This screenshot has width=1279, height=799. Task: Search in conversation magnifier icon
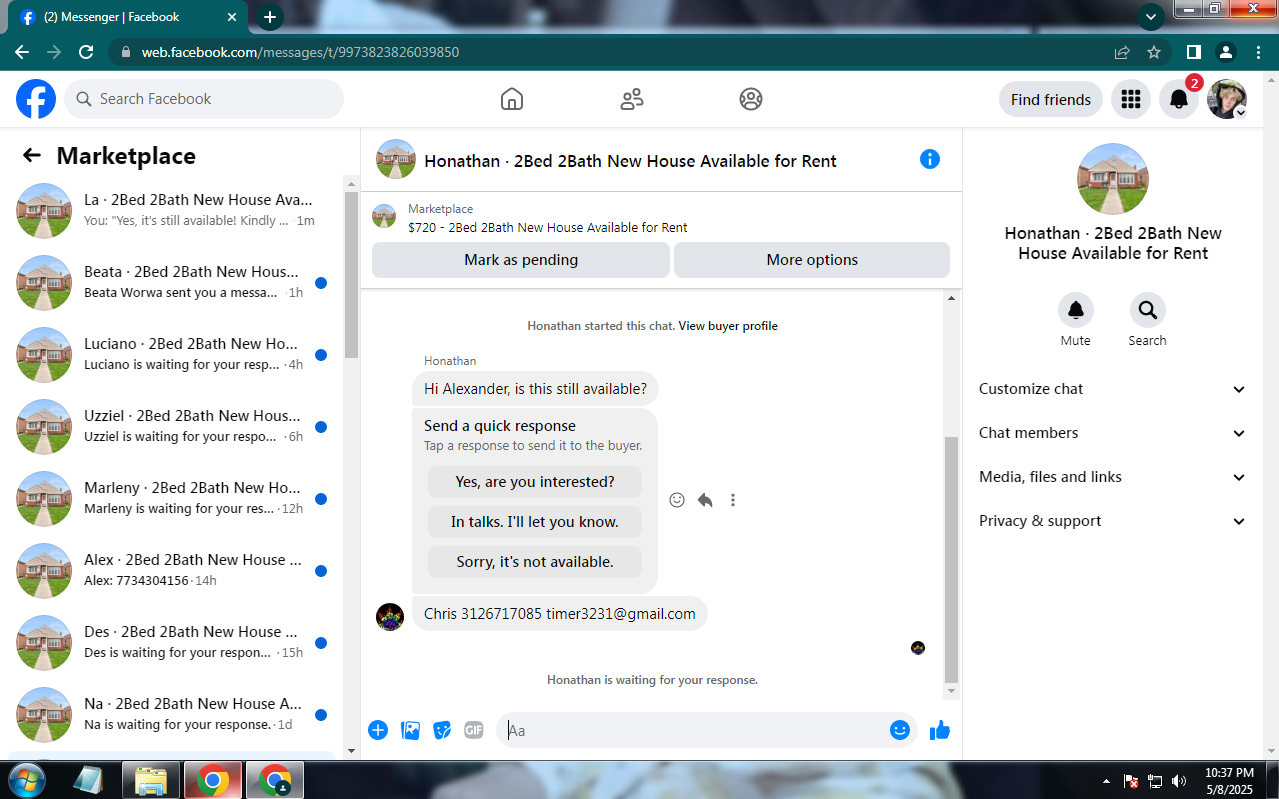click(1147, 310)
